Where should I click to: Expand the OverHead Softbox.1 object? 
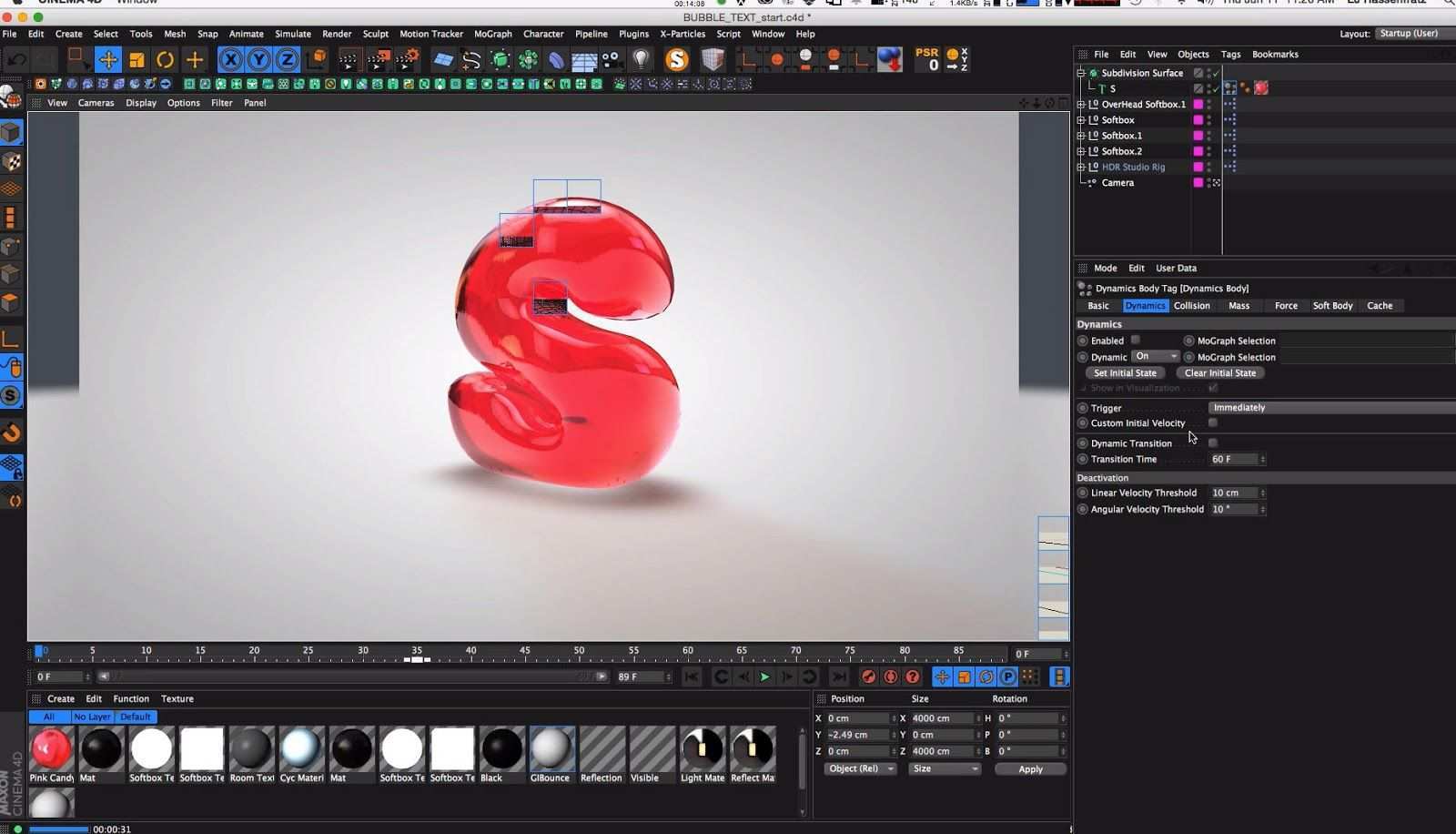pyautogui.click(x=1080, y=105)
